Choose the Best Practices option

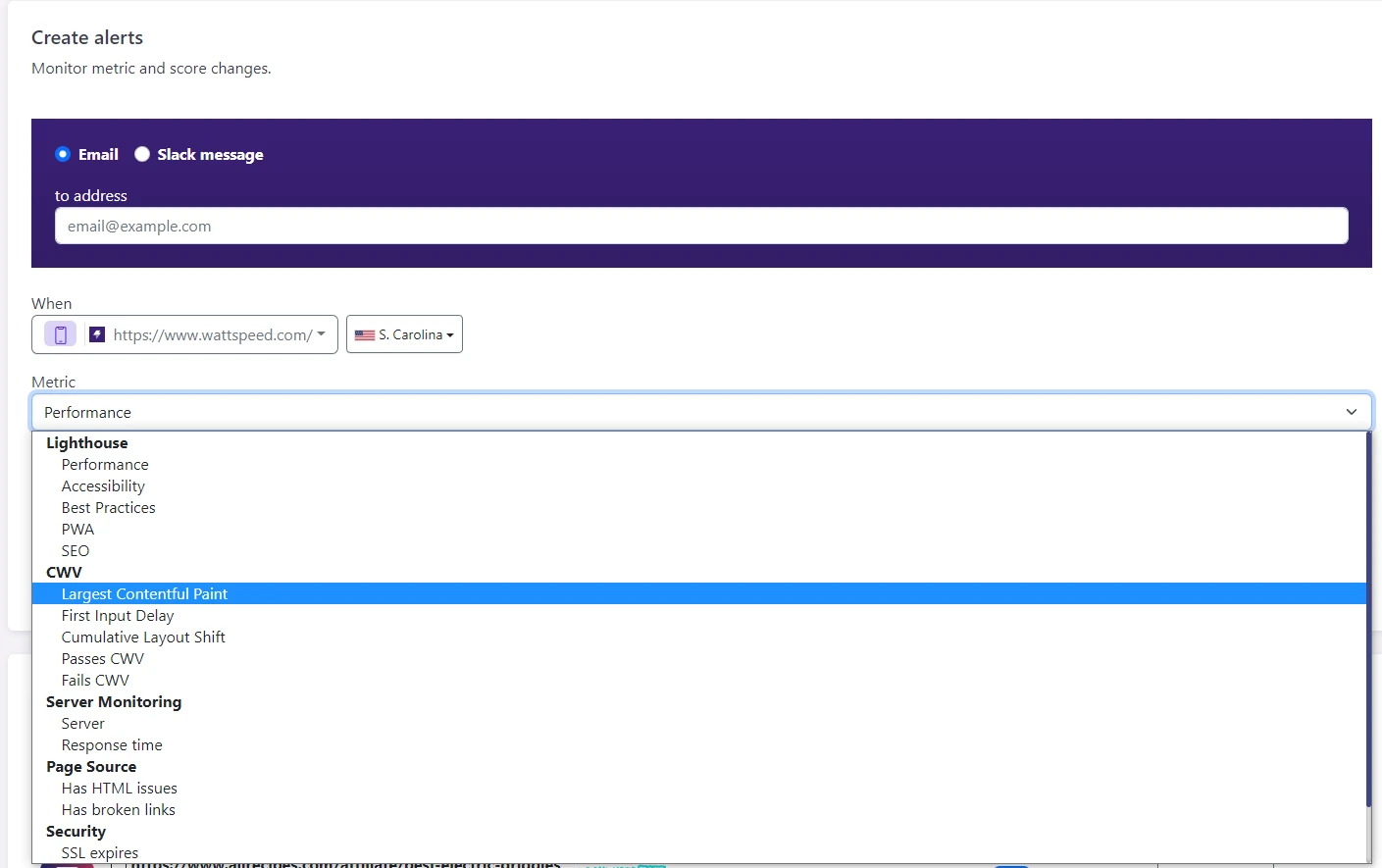(x=699, y=508)
